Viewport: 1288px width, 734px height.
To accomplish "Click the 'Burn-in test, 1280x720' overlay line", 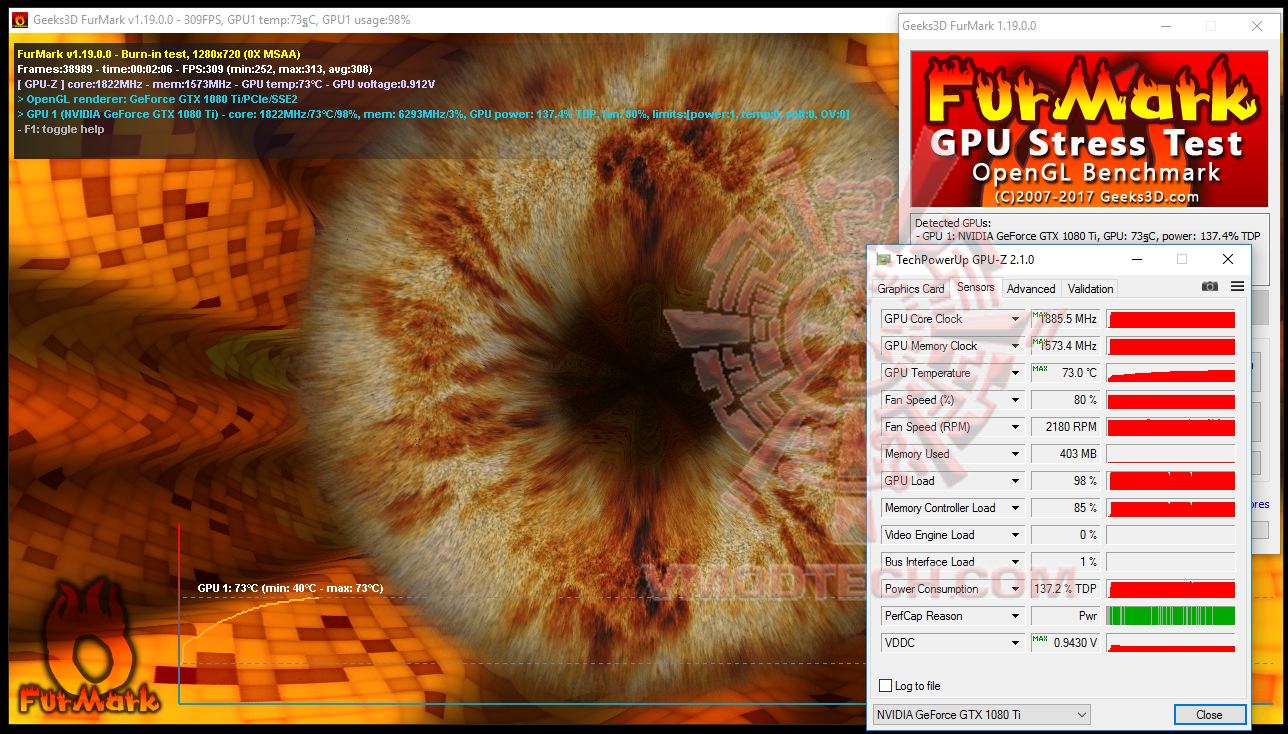I will pyautogui.click(x=159, y=54).
